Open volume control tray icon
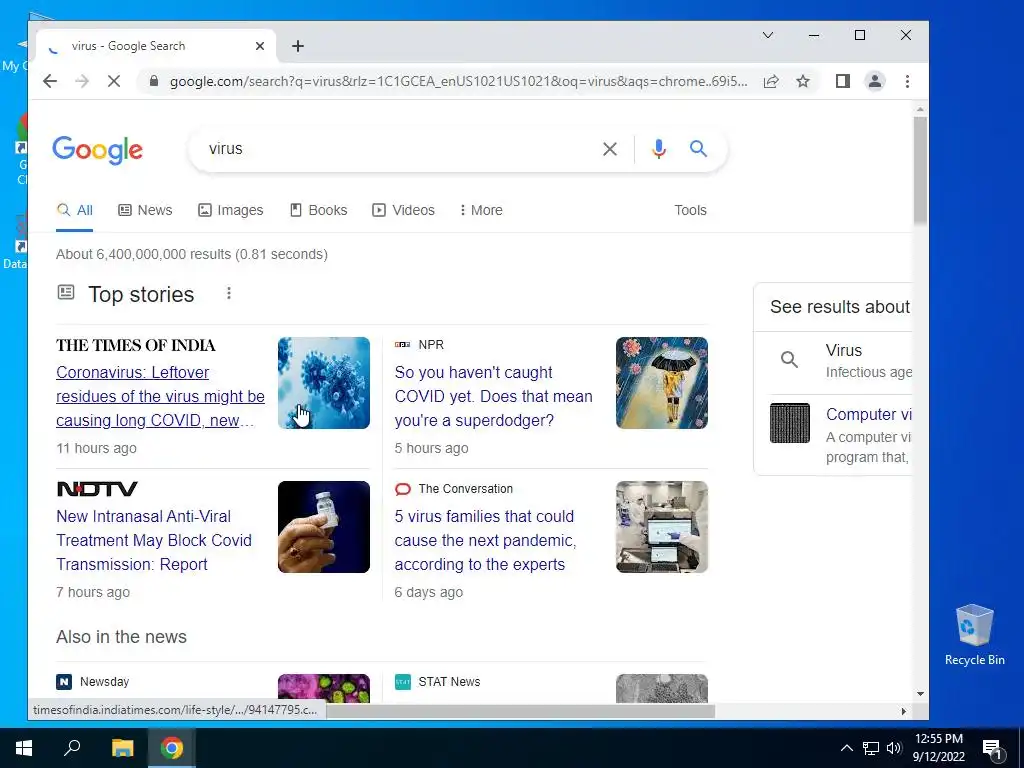 pos(894,748)
